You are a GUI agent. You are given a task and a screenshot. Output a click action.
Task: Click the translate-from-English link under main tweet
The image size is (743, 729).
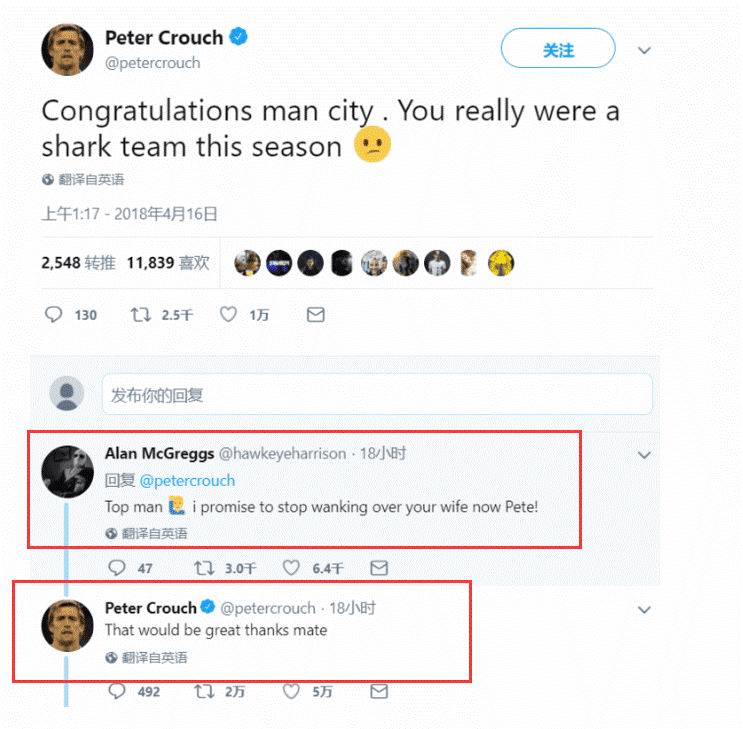(89, 180)
